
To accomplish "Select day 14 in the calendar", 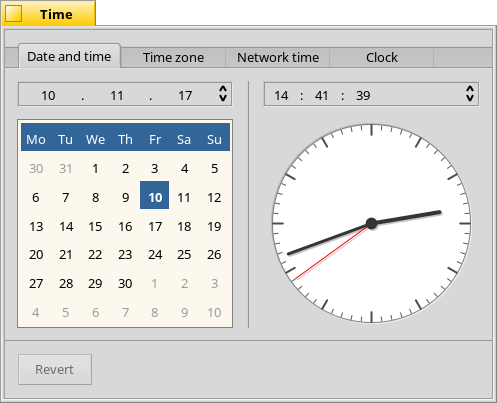I will click(x=66, y=227).
